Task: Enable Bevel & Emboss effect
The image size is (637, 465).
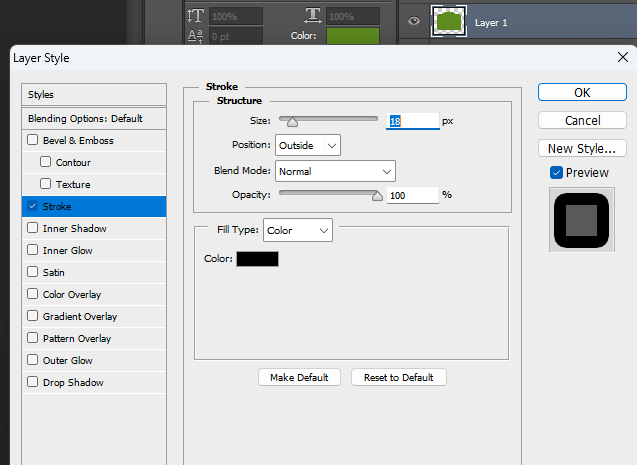Action: pos(32,140)
